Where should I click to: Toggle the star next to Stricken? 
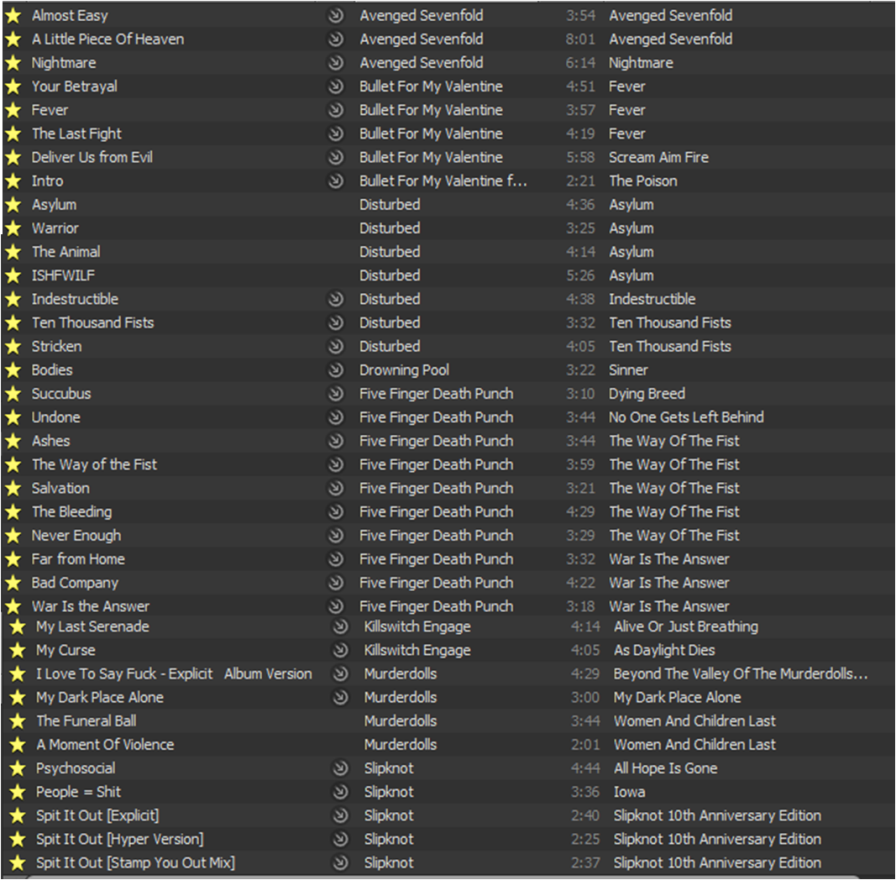coord(13,346)
